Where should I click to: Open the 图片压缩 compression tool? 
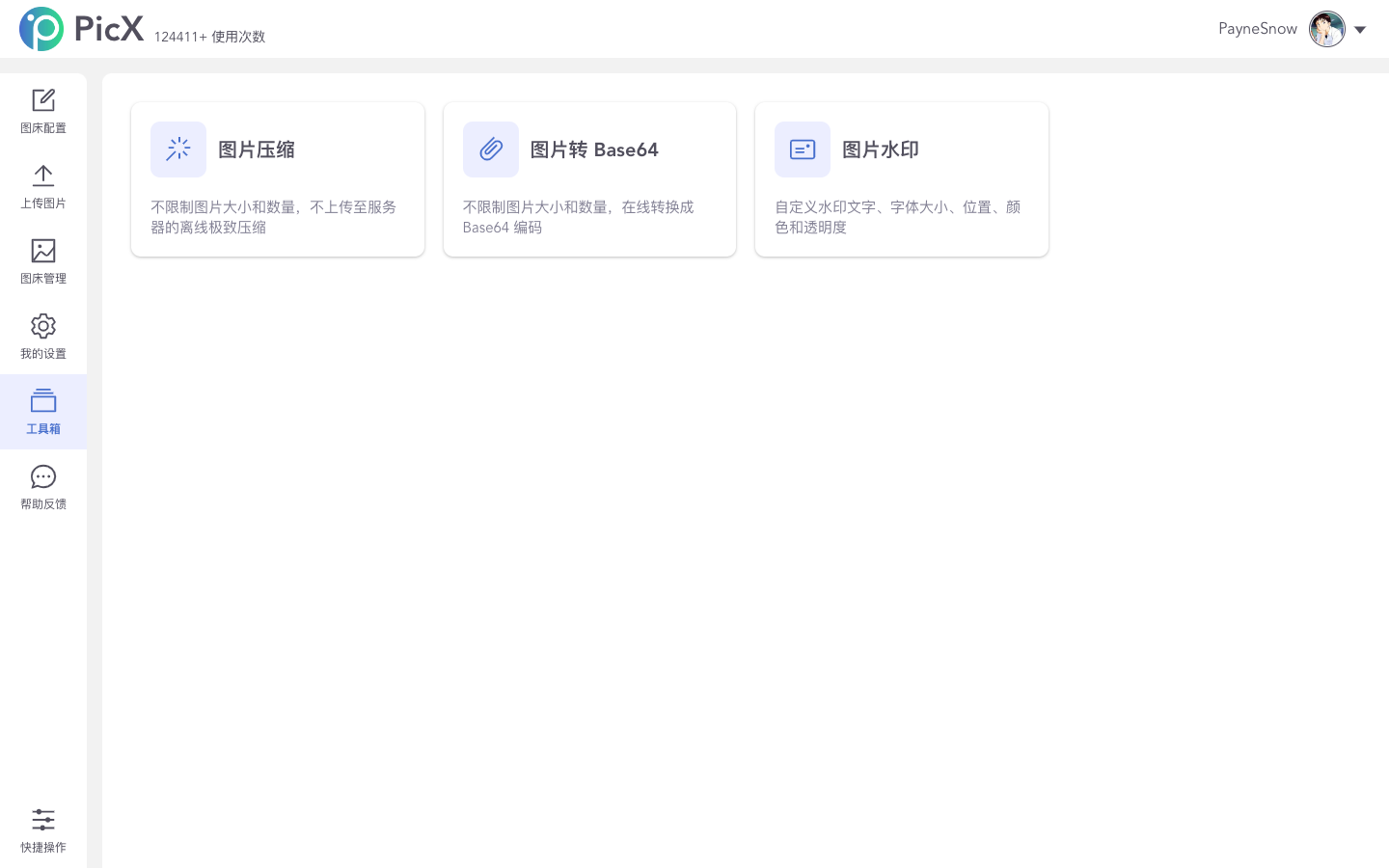[278, 178]
